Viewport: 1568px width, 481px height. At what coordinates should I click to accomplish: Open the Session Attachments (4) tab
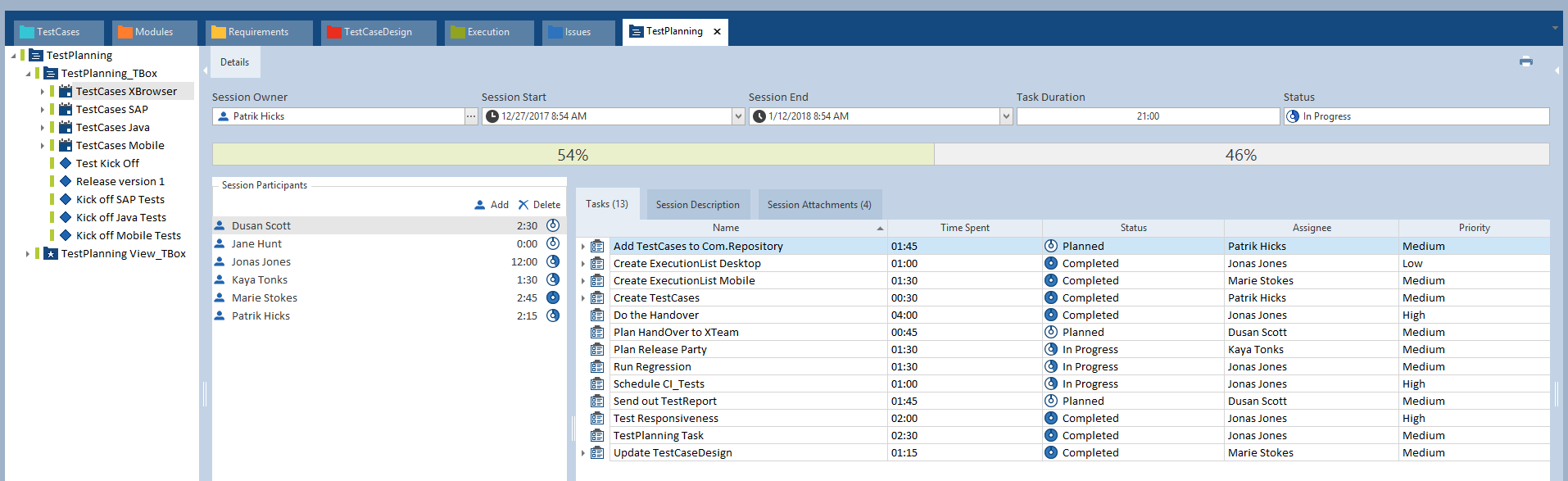[x=818, y=205]
